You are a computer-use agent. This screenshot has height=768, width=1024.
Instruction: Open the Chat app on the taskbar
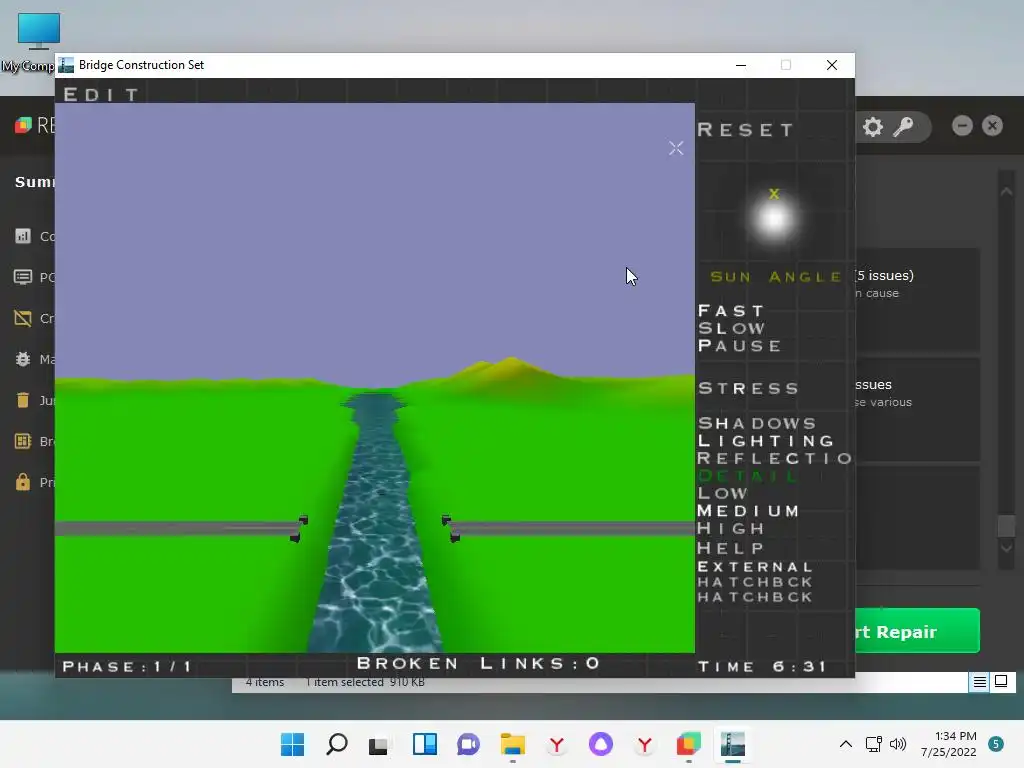pyautogui.click(x=468, y=744)
